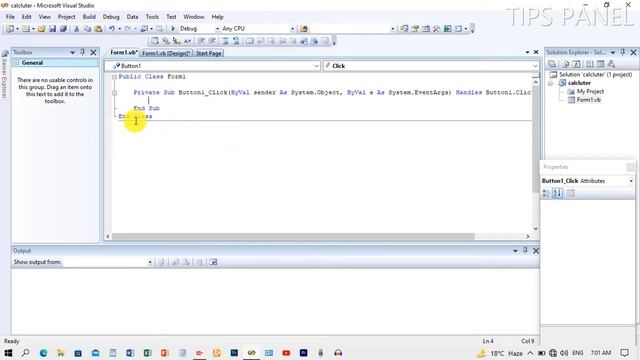Open the Build menu

89,17
